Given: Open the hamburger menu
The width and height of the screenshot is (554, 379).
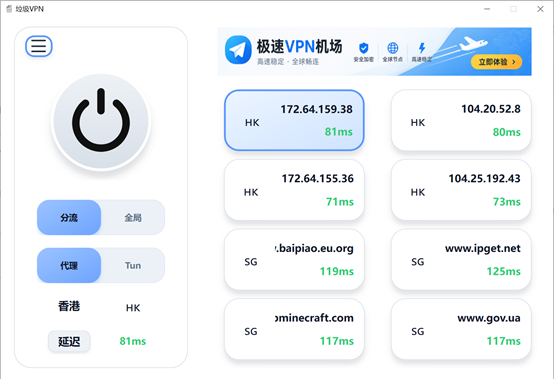Looking at the screenshot, I should tap(39, 46).
